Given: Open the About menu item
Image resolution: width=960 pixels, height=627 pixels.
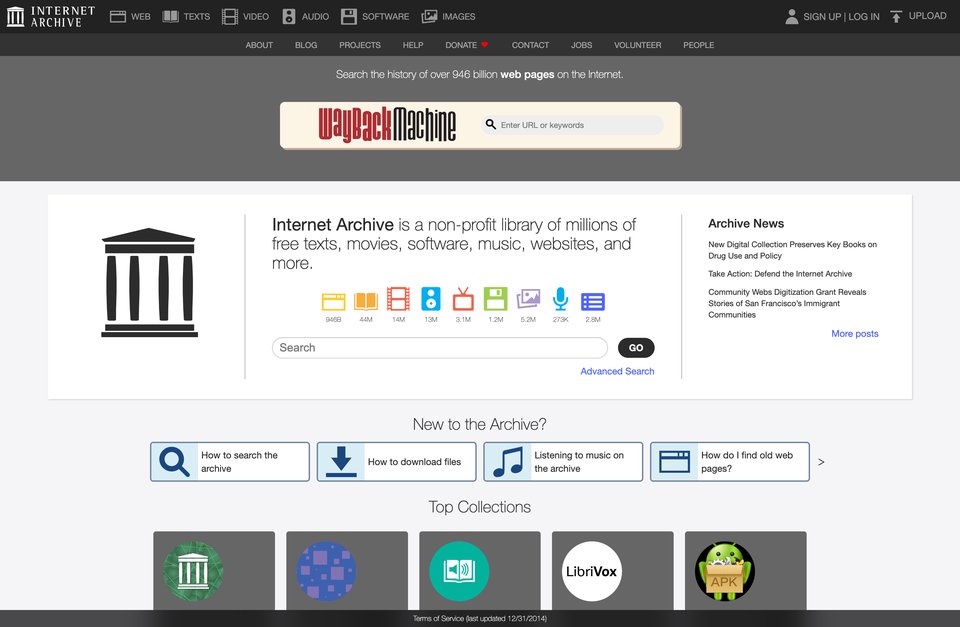Looking at the screenshot, I should coord(259,45).
